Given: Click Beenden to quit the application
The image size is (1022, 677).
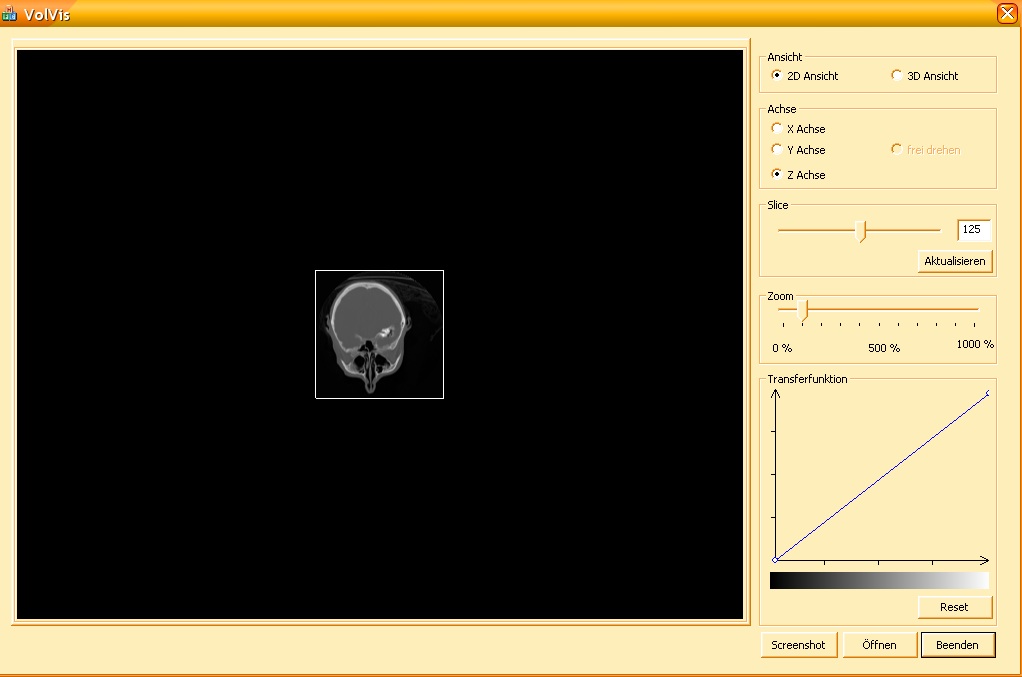Looking at the screenshot, I should coord(957,645).
